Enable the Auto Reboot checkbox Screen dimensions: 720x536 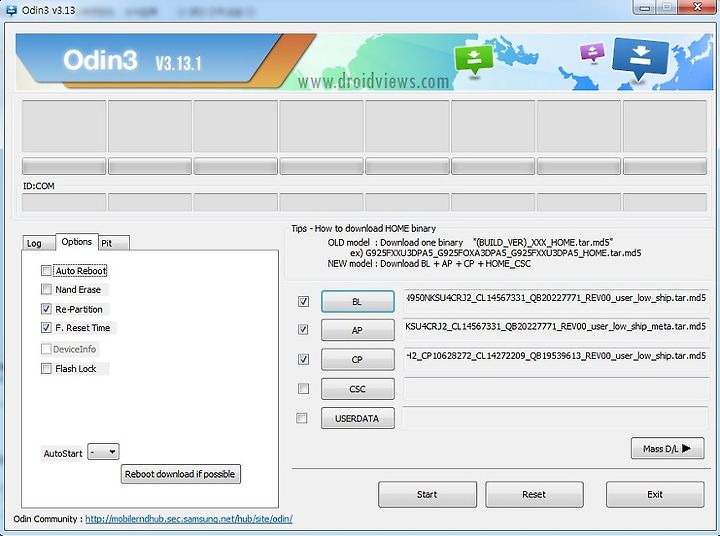click(x=46, y=271)
